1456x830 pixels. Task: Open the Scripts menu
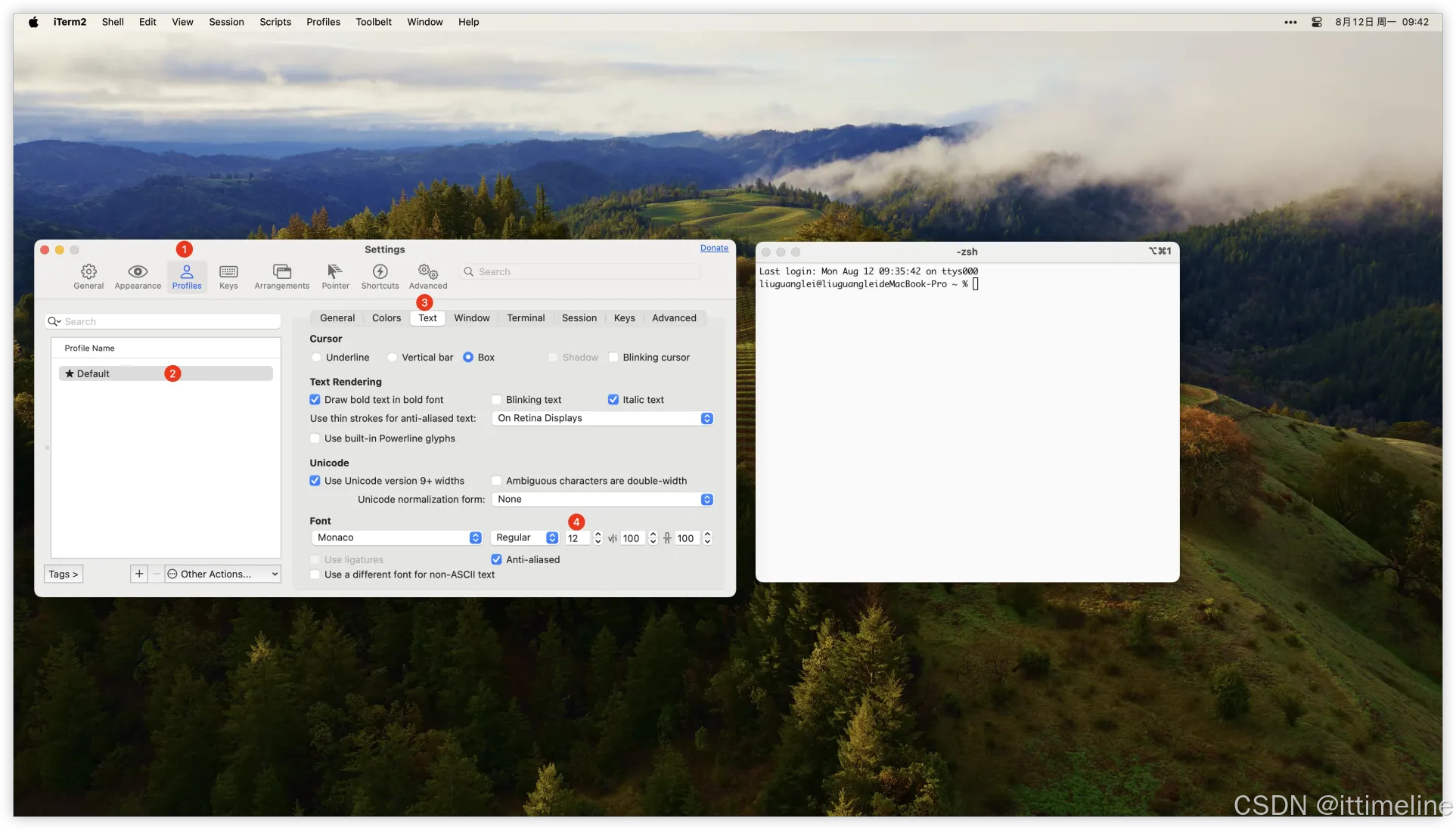point(275,22)
